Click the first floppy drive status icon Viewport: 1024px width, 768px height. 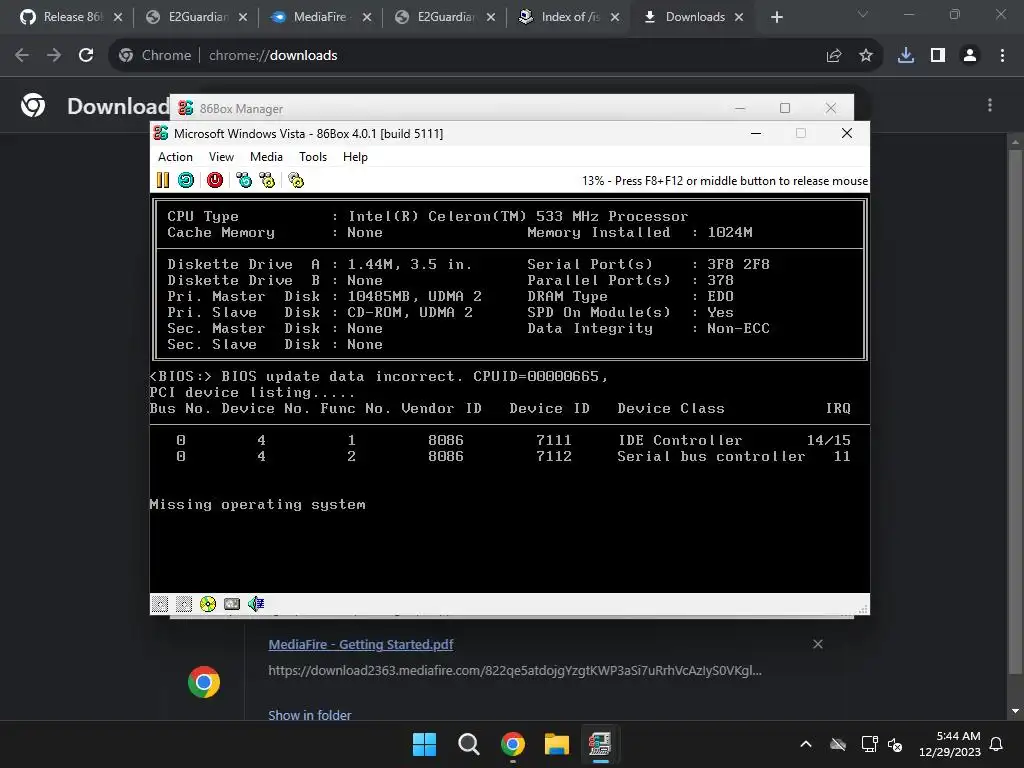(x=160, y=604)
